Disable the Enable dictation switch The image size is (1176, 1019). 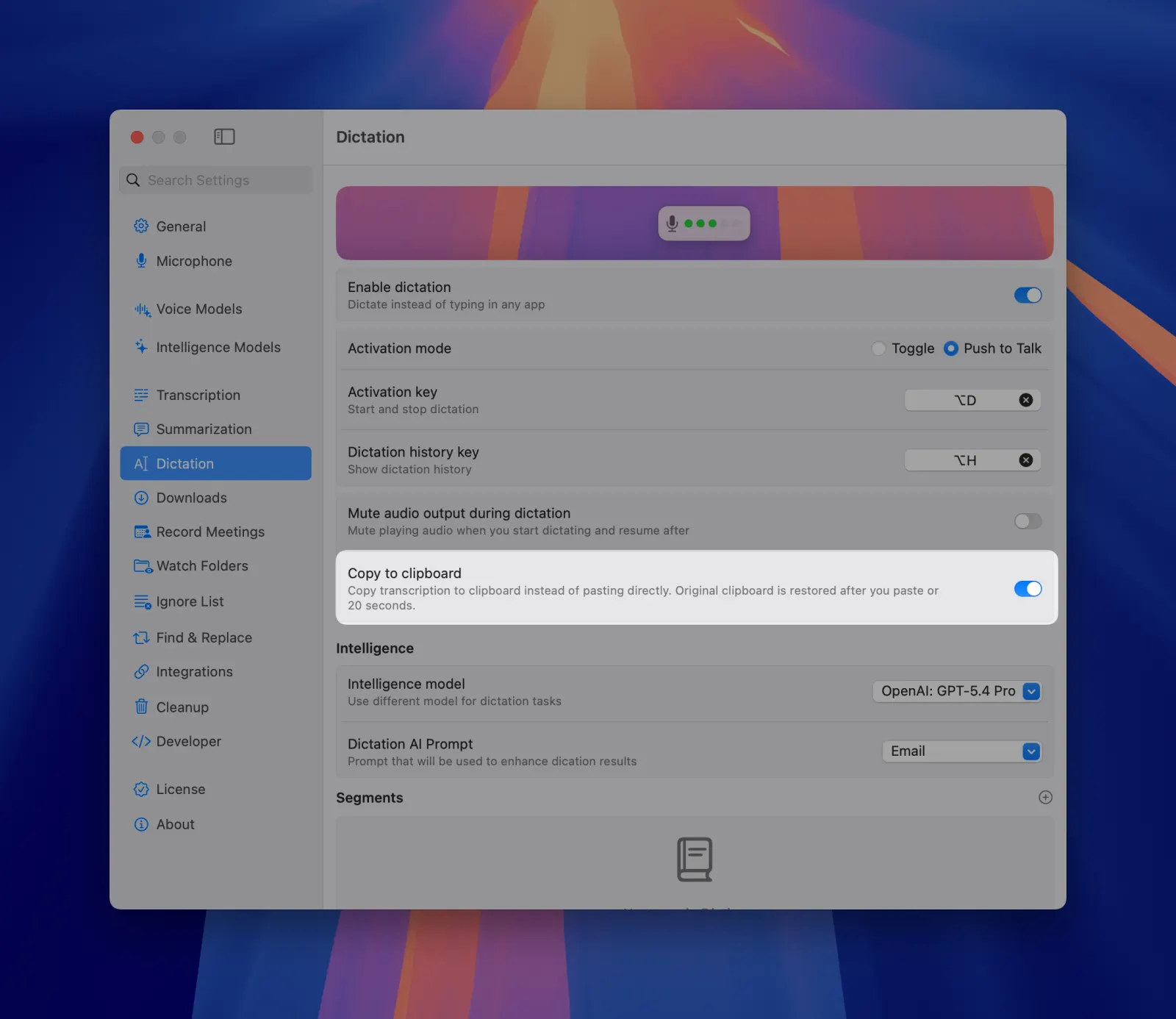1028,295
